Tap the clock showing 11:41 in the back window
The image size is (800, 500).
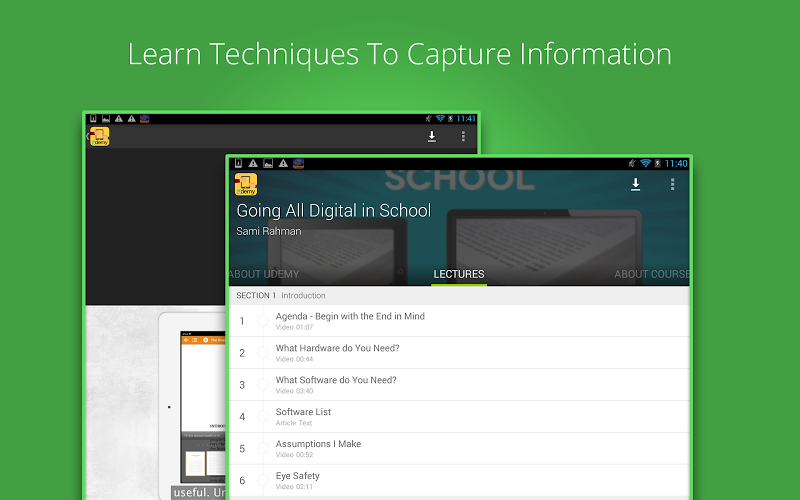466,119
